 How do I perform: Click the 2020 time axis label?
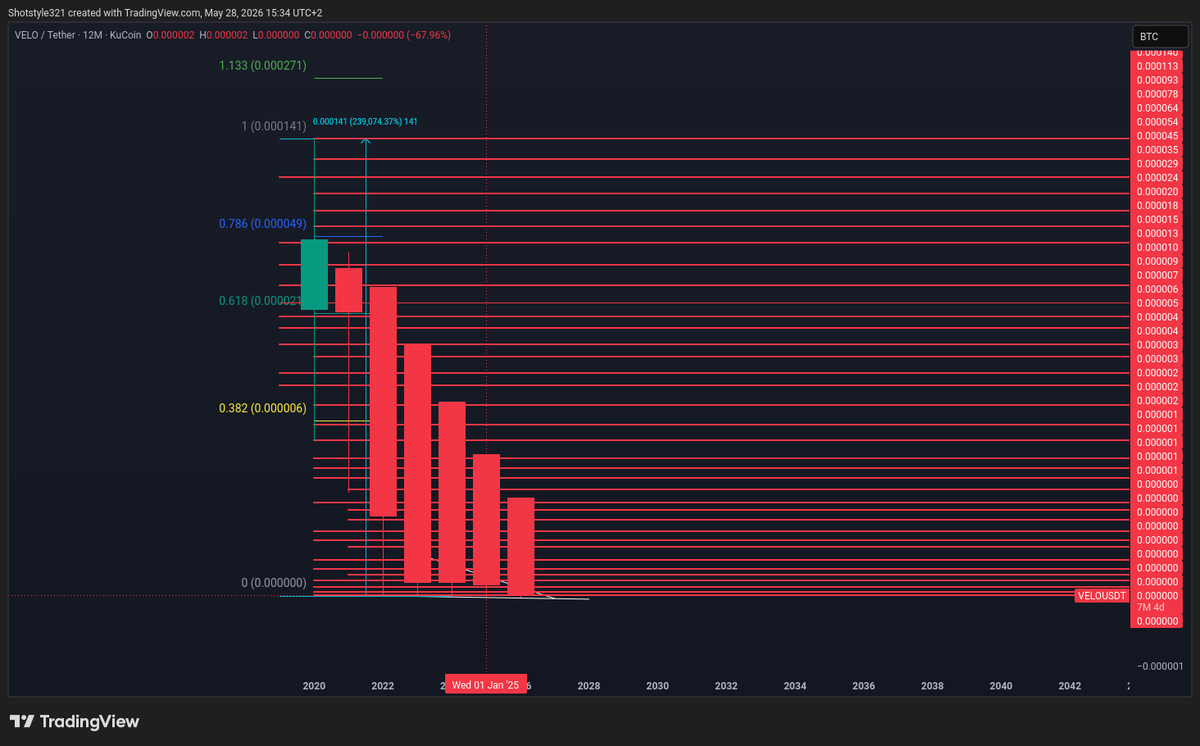tap(314, 686)
